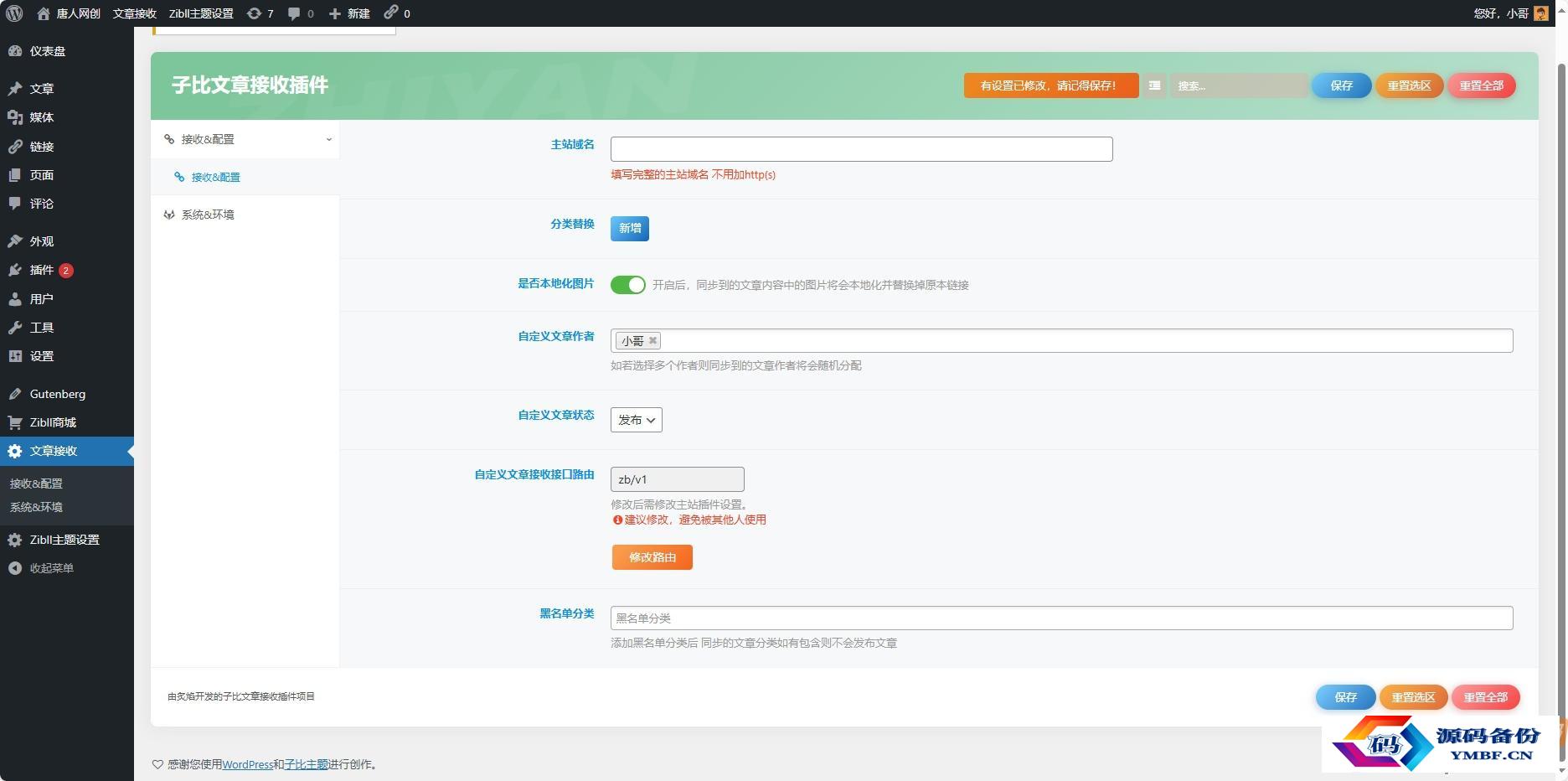This screenshot has height=781, width=1568.
Task: Go to 文章 posts menu
Action: pyautogui.click(x=67, y=89)
